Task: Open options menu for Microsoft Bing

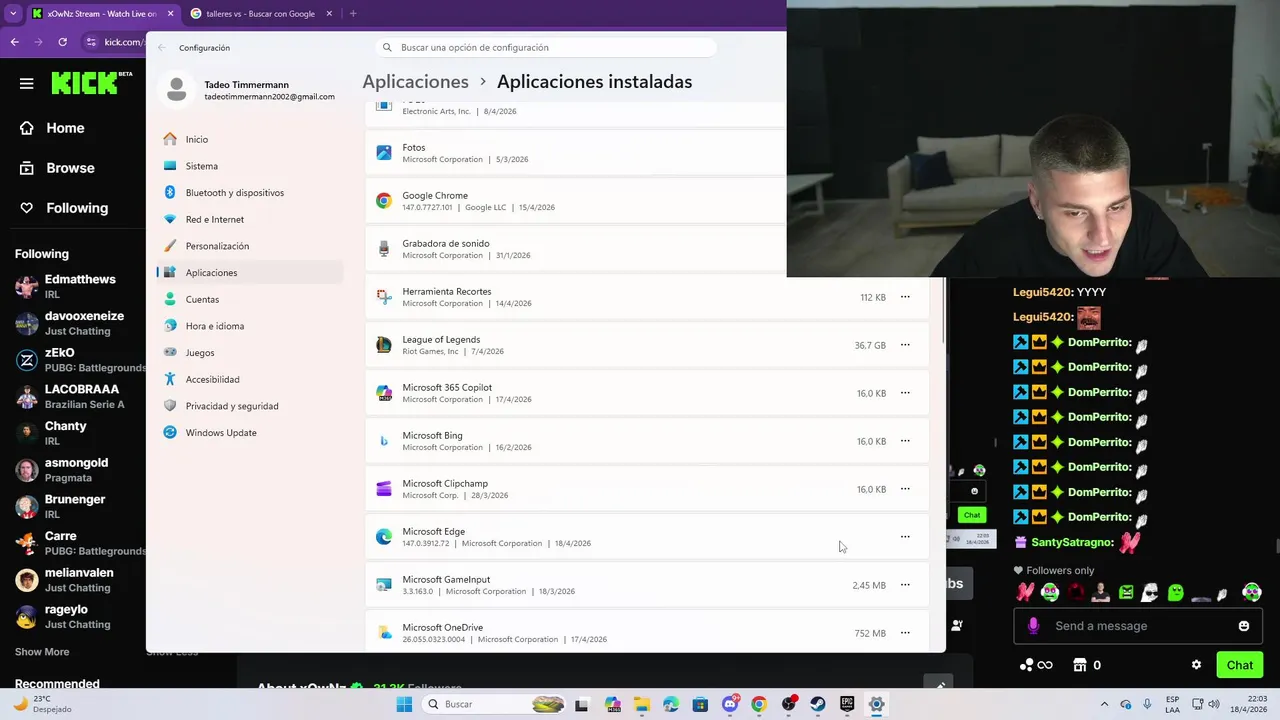Action: pos(905,441)
